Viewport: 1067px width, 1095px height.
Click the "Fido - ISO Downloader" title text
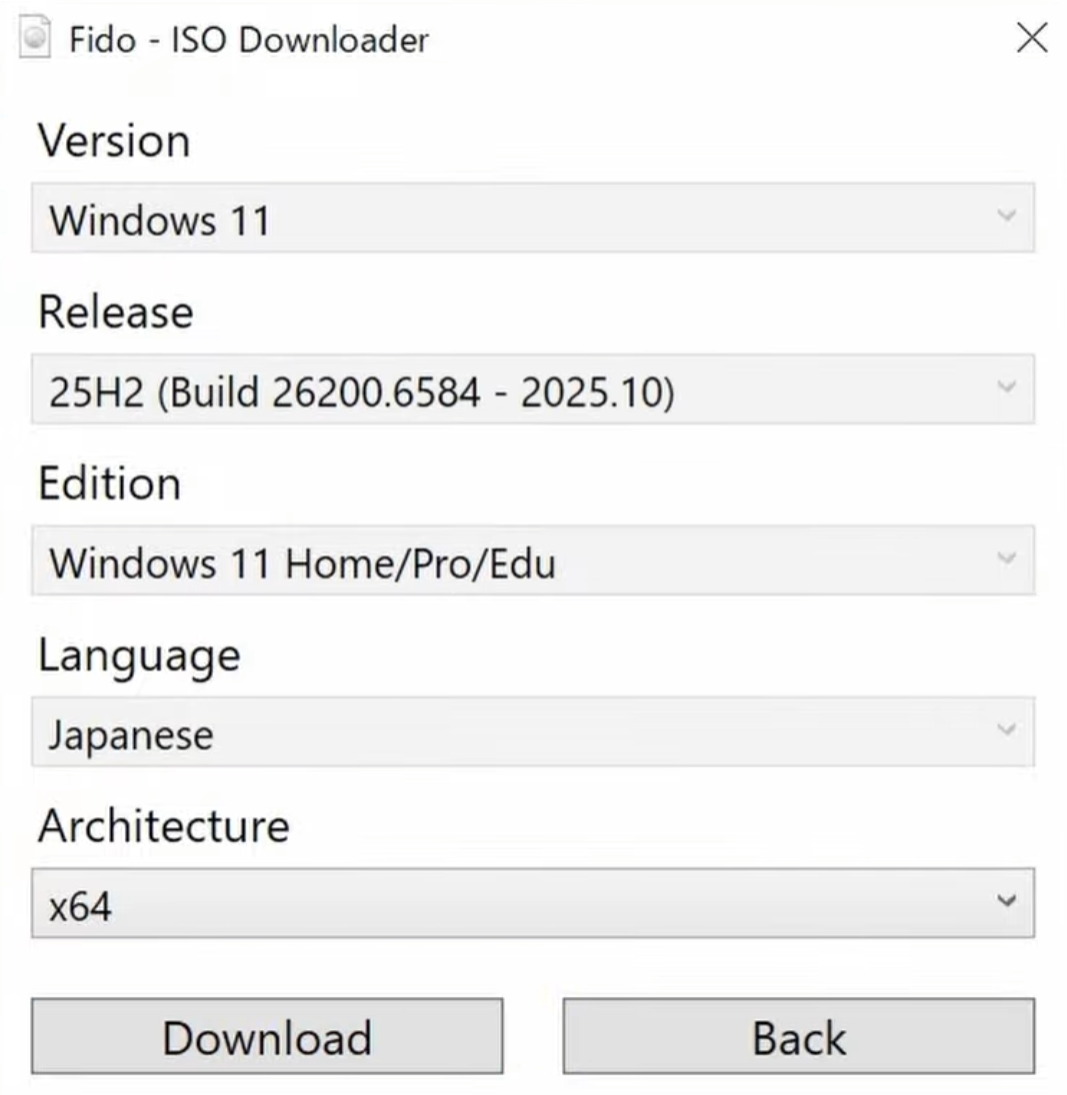coord(248,40)
